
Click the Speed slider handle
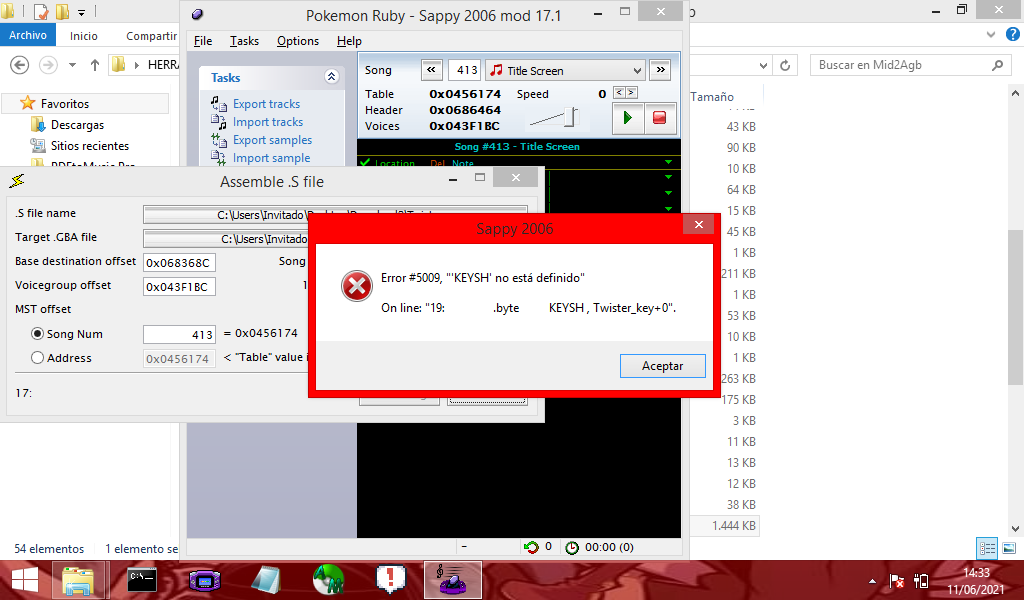(571, 117)
